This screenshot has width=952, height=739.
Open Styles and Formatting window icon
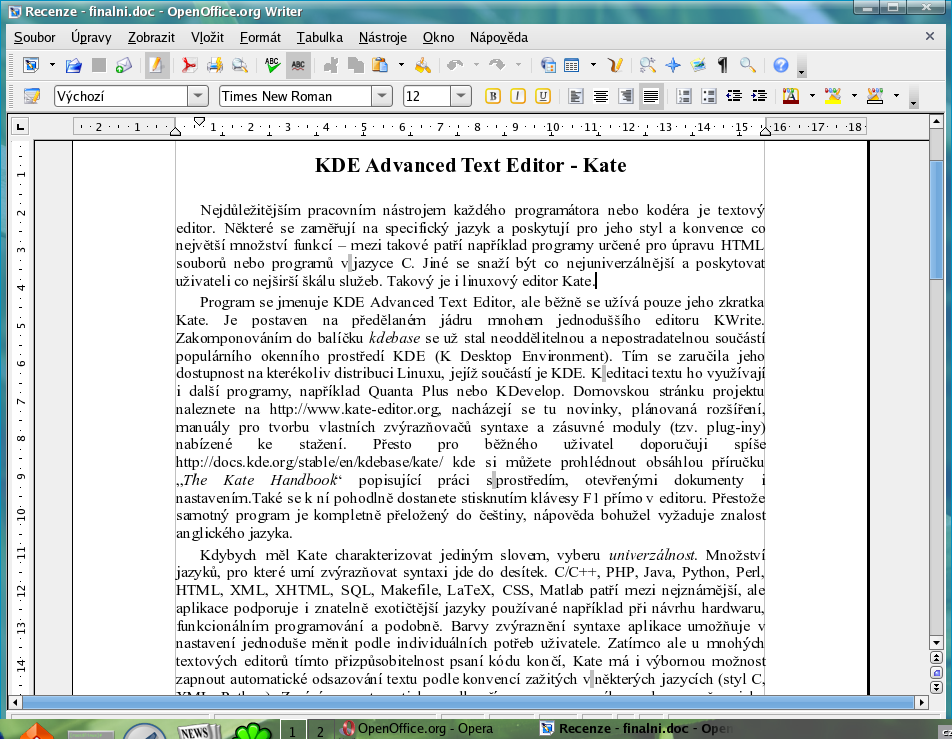[32, 96]
